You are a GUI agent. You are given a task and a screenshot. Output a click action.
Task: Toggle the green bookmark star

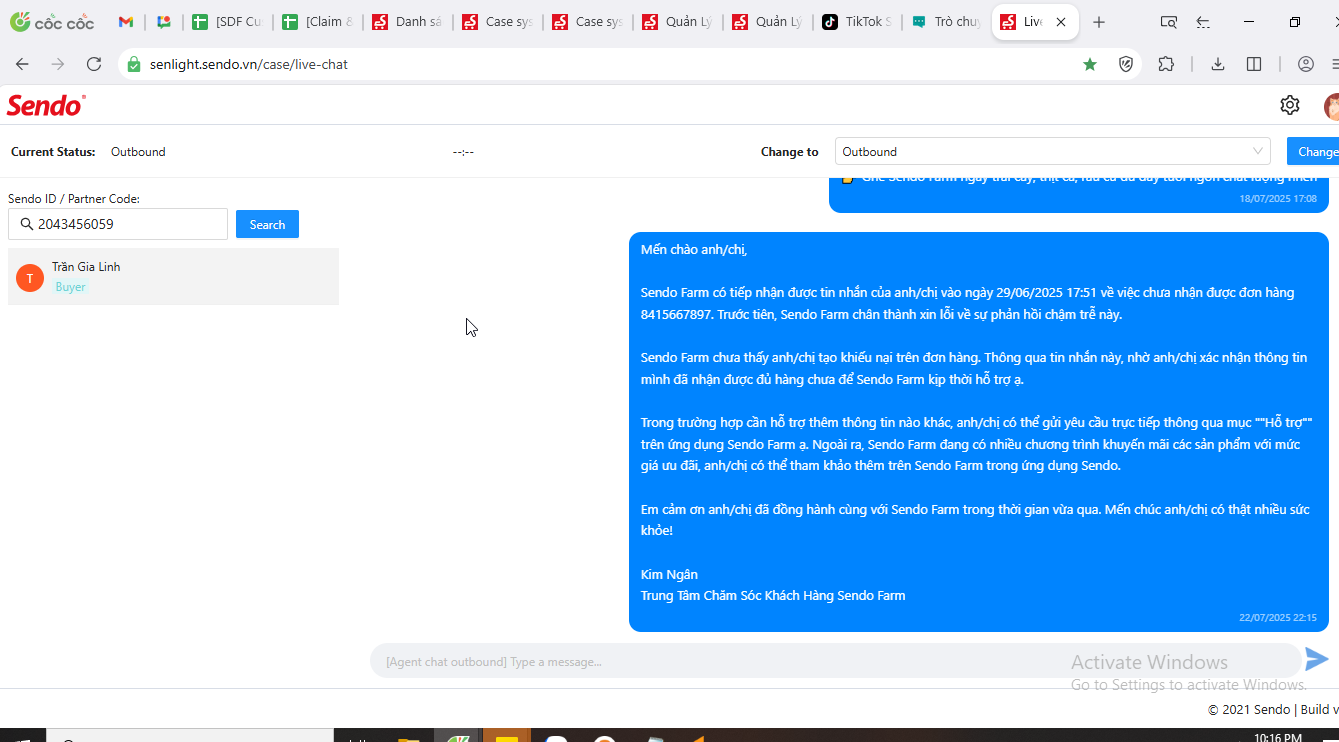[x=1090, y=64]
